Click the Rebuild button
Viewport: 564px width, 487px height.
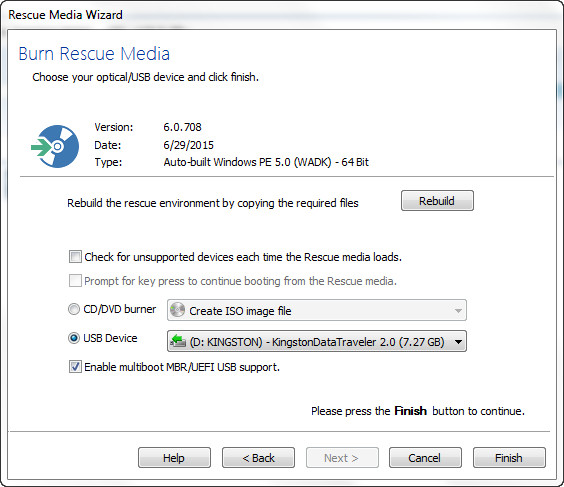437,201
